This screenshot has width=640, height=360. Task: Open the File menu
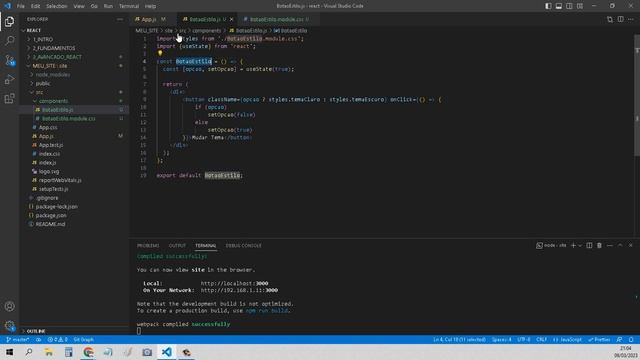tap(21, 6)
